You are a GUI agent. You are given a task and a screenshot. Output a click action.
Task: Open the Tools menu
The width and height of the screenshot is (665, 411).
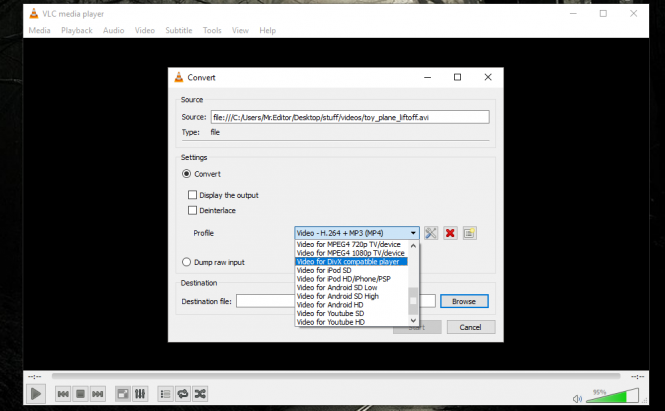tap(212, 31)
